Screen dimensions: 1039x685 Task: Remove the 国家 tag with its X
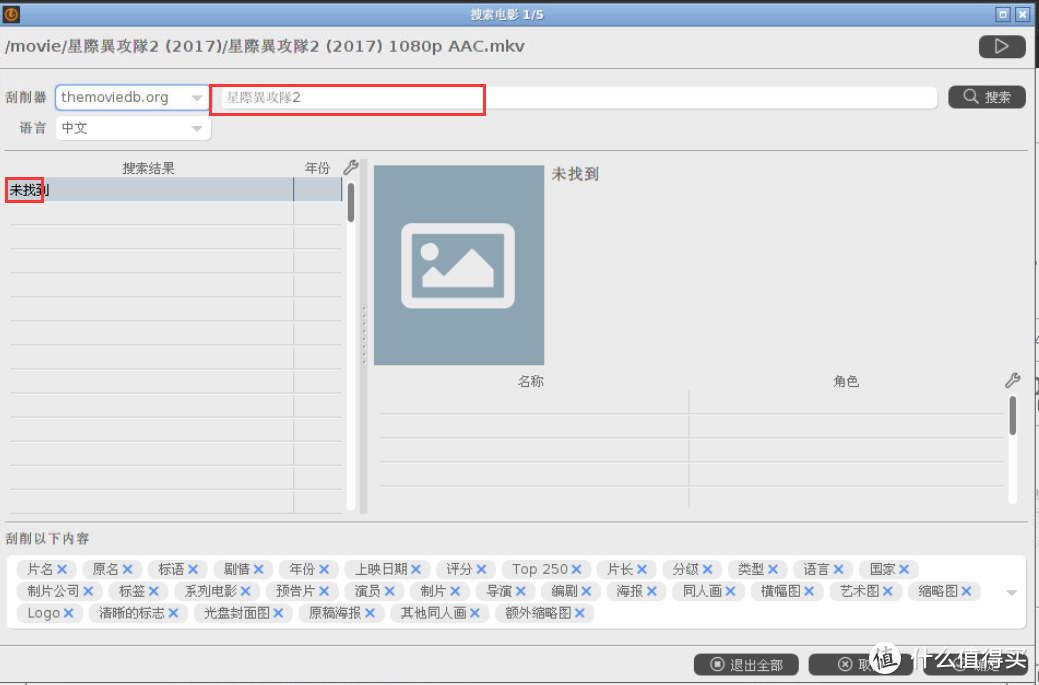[x=904, y=569]
